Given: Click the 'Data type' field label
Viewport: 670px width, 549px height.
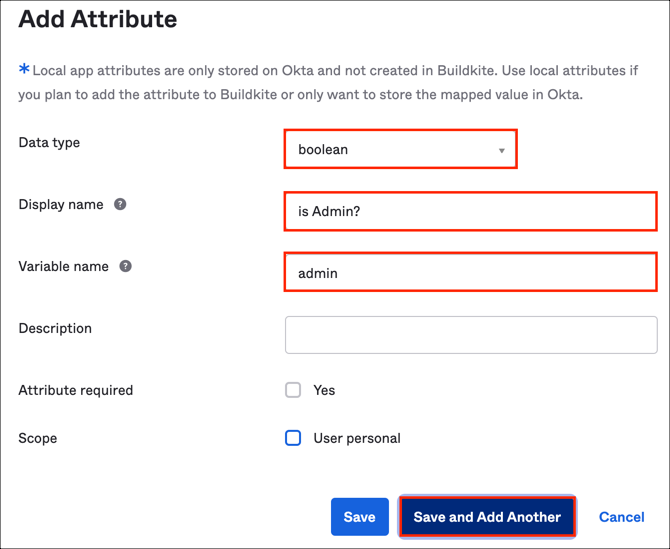Looking at the screenshot, I should [49, 142].
